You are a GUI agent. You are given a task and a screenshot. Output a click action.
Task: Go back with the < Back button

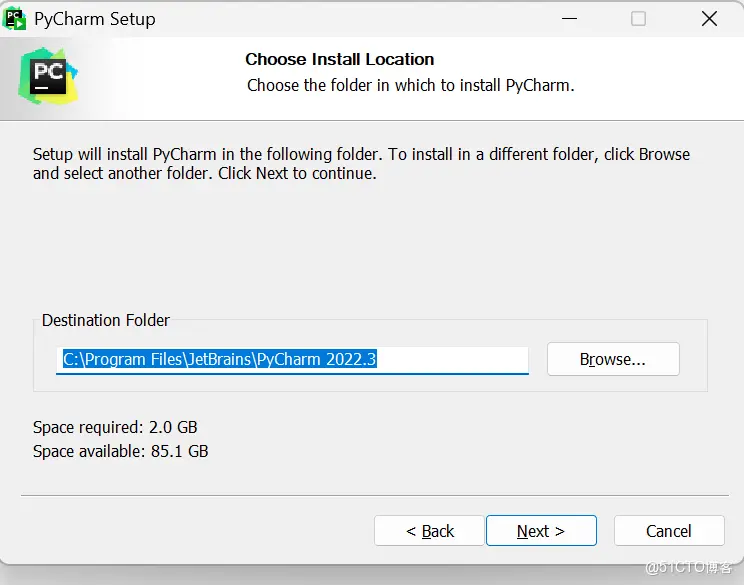(430, 531)
